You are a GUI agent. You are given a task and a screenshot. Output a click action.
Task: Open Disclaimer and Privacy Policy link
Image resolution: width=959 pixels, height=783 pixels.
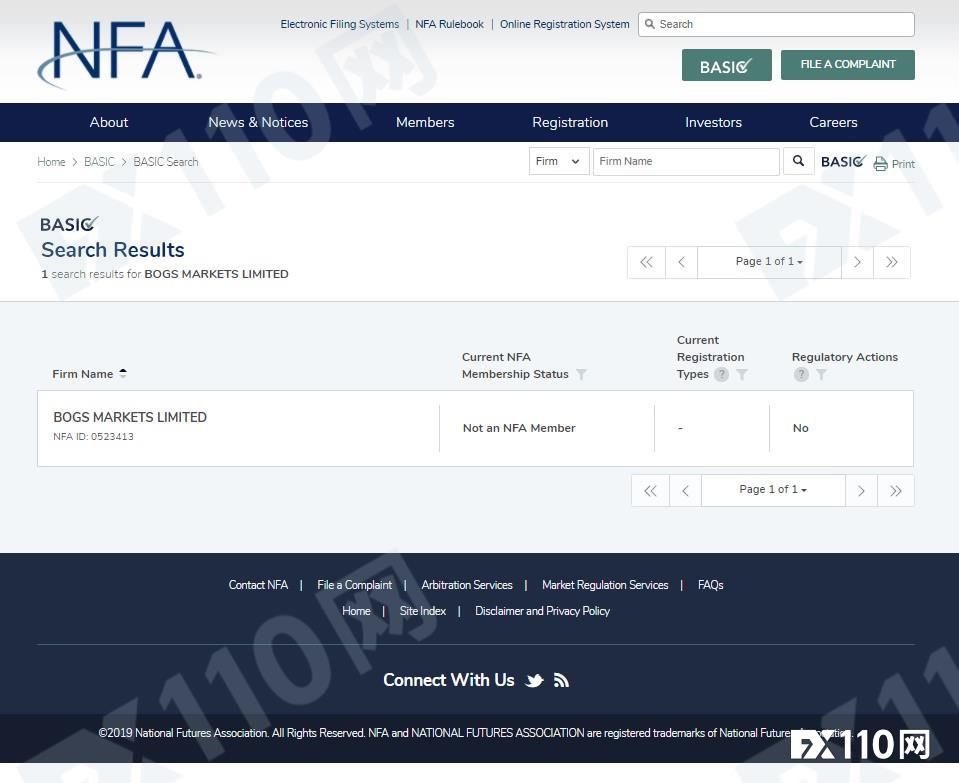(x=542, y=611)
